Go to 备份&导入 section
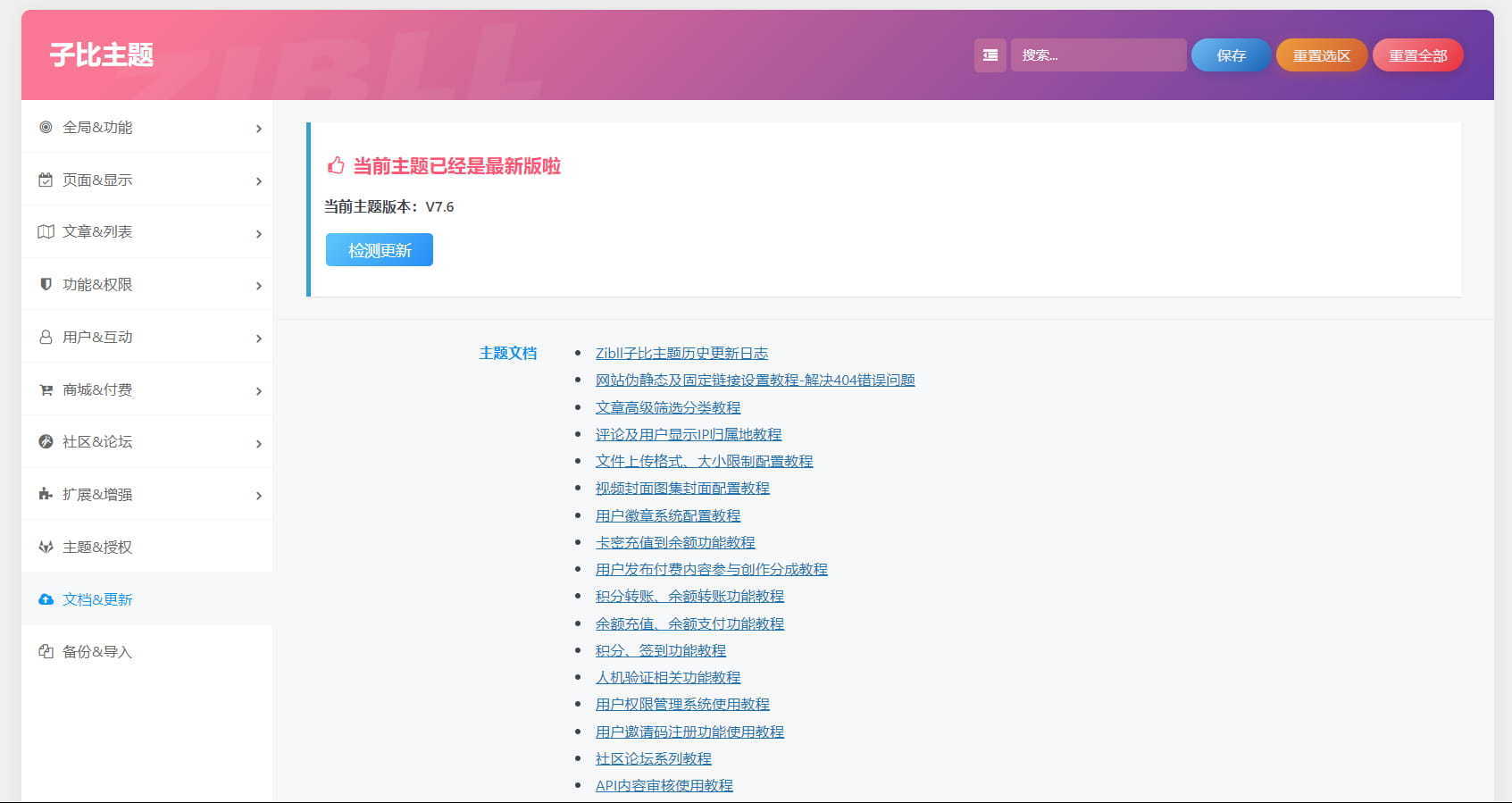This screenshot has width=1512, height=803. pyautogui.click(x=147, y=651)
